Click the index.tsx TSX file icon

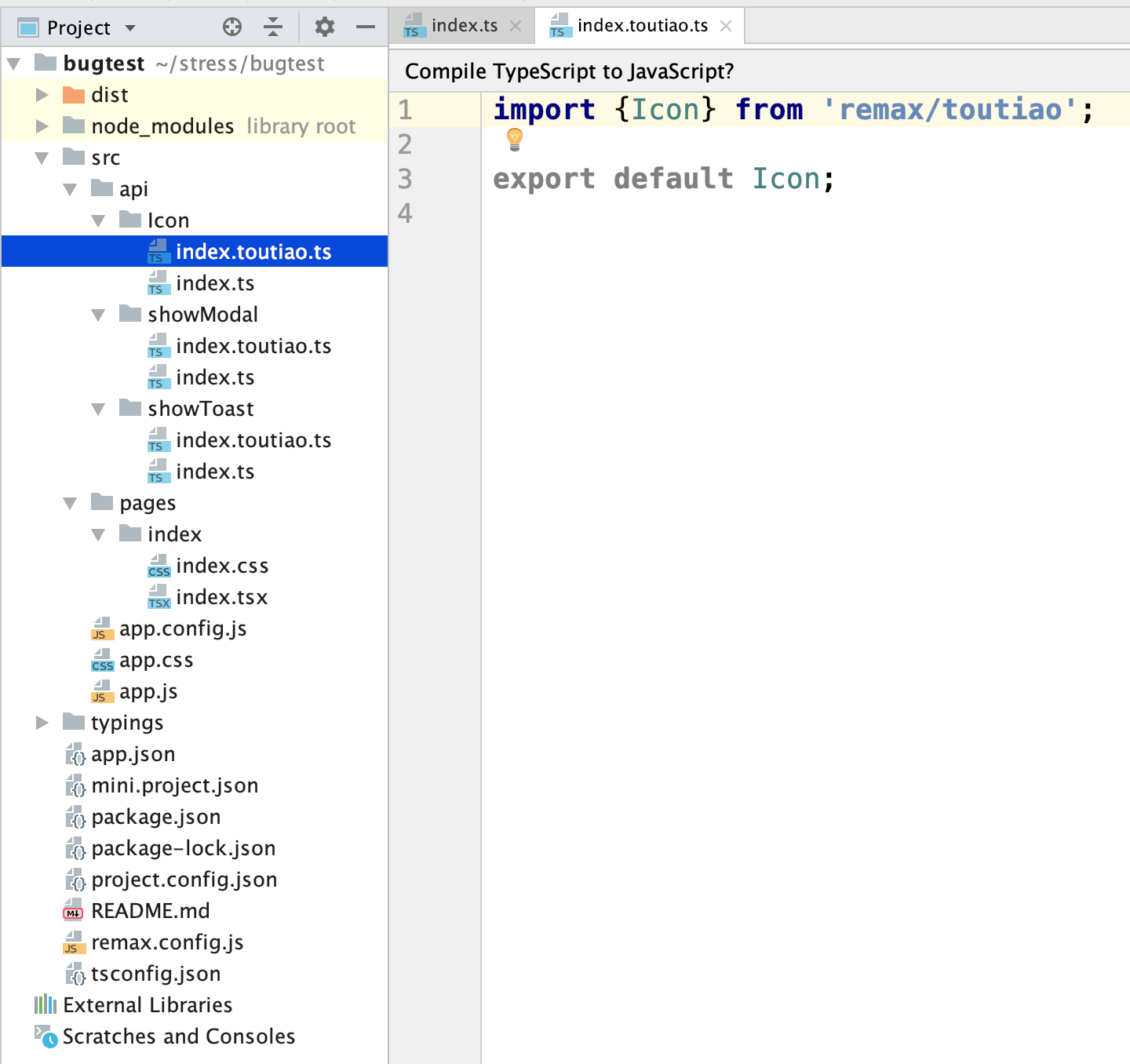[x=159, y=597]
